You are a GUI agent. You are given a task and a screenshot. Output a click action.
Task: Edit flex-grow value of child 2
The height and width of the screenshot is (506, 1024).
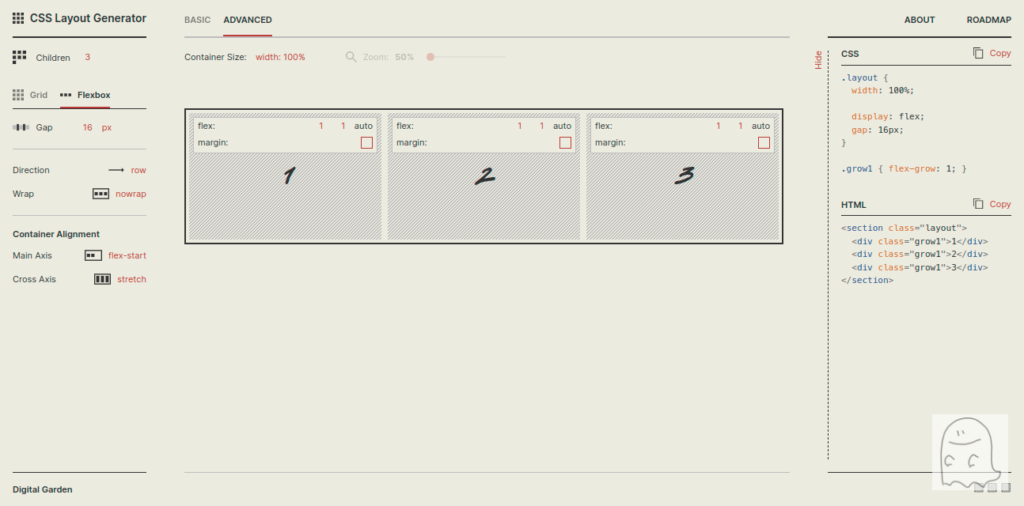(520, 125)
